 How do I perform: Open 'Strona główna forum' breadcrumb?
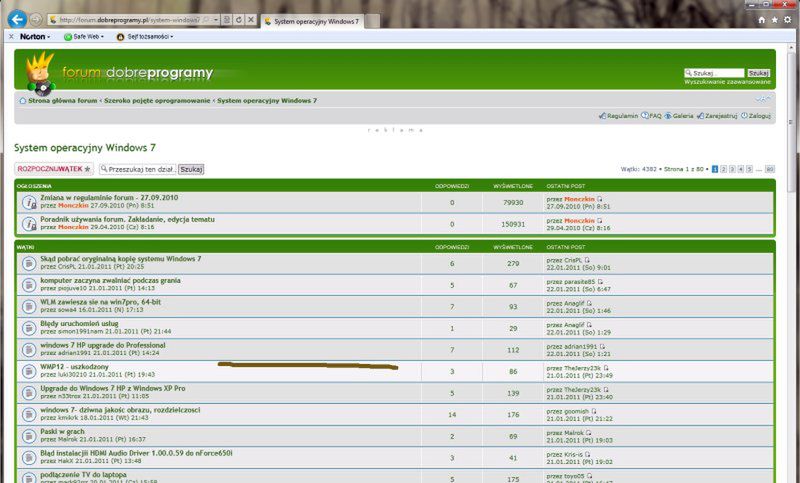click(62, 100)
